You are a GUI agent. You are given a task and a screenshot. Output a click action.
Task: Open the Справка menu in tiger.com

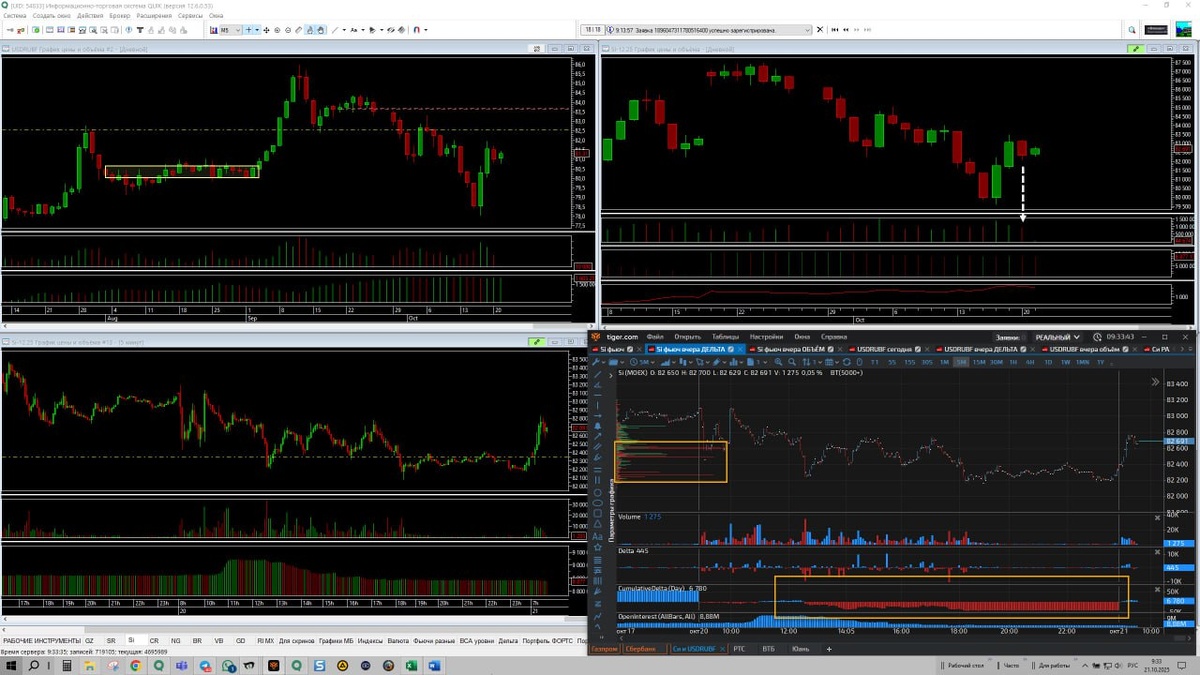pos(834,337)
